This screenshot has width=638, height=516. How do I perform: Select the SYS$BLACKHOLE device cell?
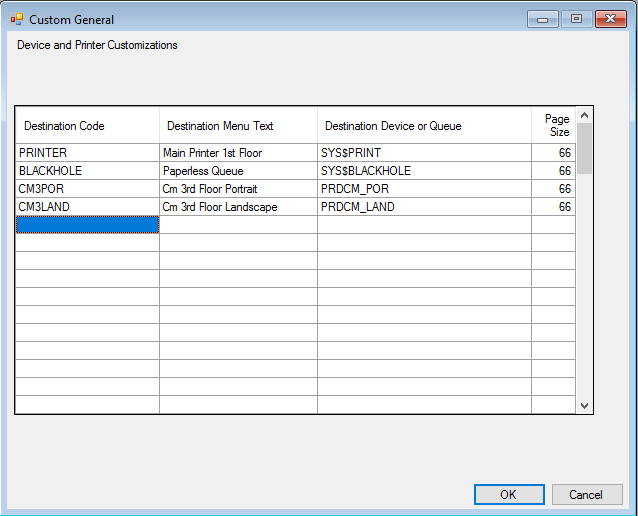pos(424,171)
